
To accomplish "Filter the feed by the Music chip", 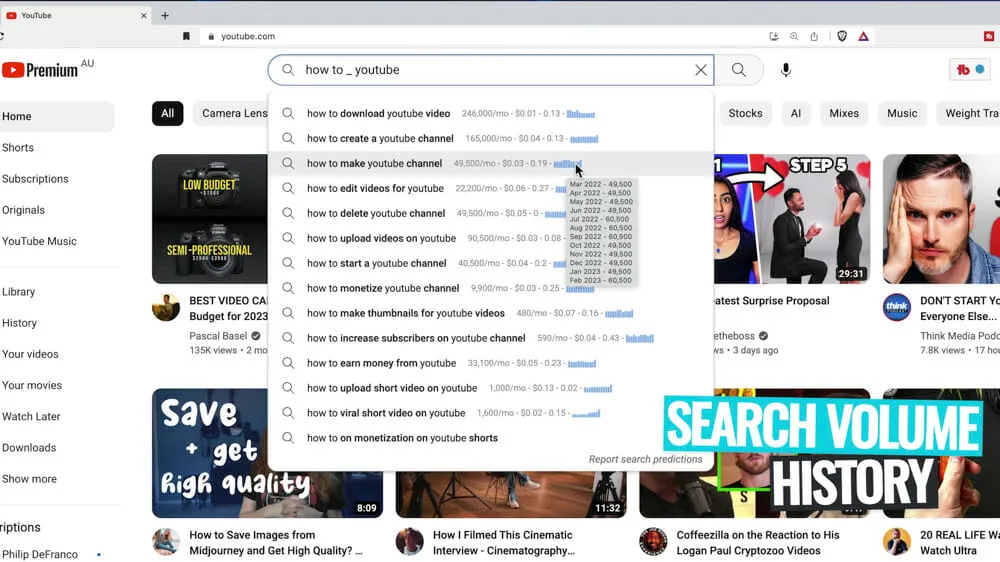I will coord(901,114).
